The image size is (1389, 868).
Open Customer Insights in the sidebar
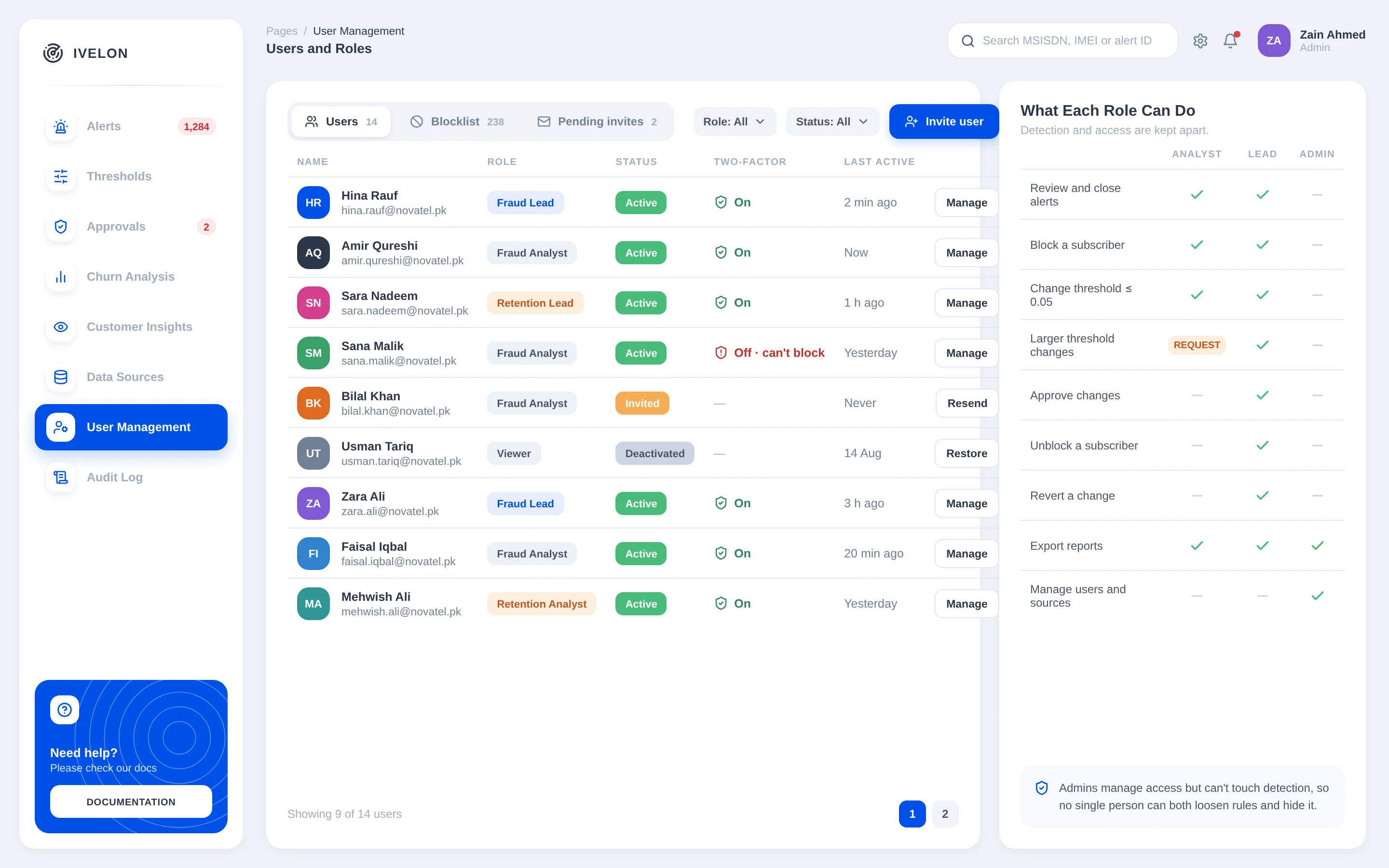pyautogui.click(x=131, y=326)
